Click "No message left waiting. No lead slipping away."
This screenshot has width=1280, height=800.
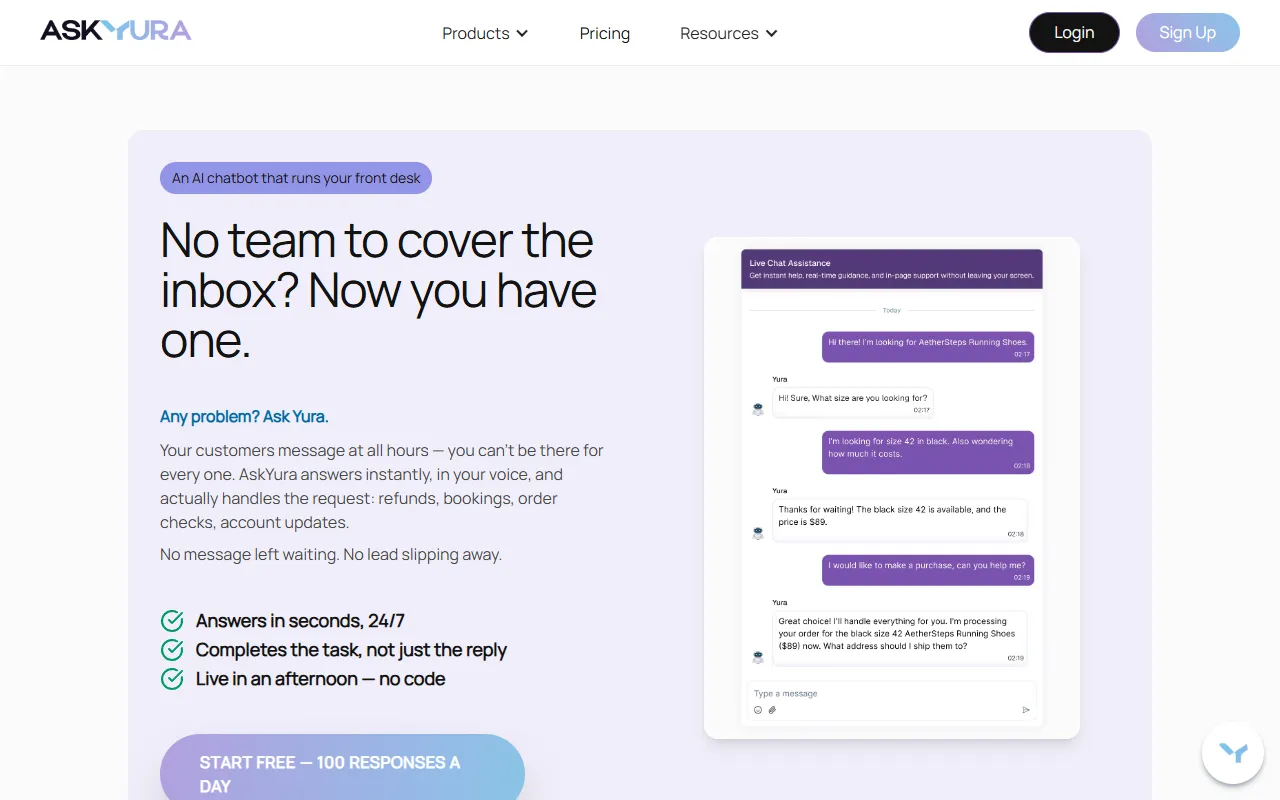coord(331,554)
